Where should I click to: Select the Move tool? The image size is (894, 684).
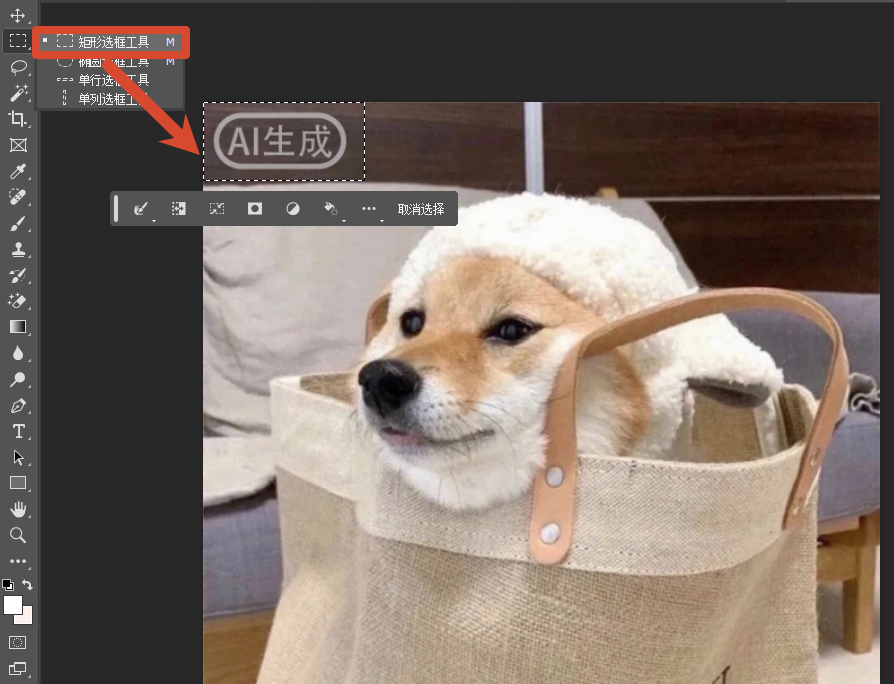point(18,15)
